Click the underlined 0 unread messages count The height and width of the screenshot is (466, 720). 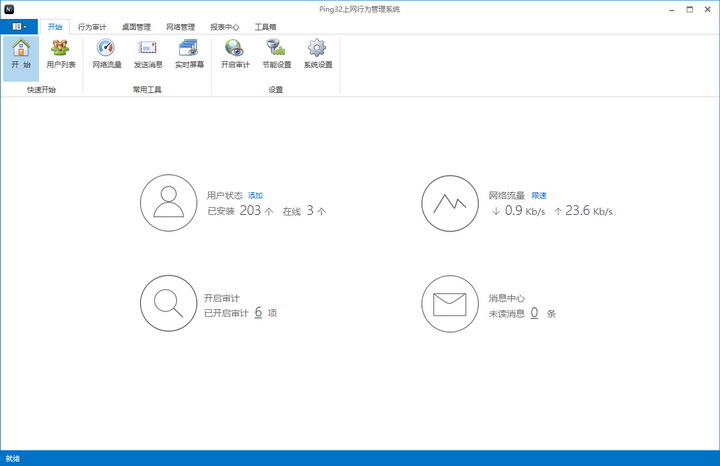click(x=534, y=313)
